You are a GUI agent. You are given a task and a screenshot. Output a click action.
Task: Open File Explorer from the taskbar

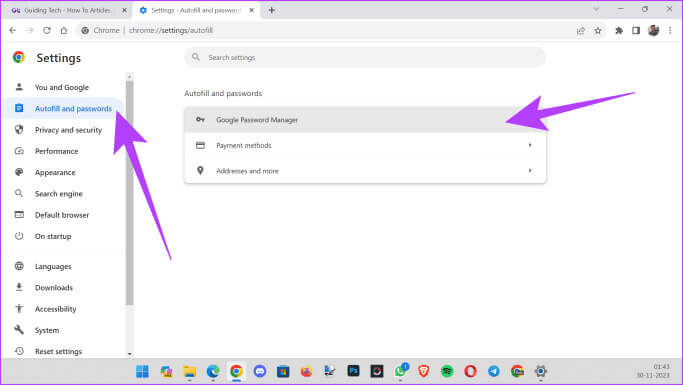point(189,371)
